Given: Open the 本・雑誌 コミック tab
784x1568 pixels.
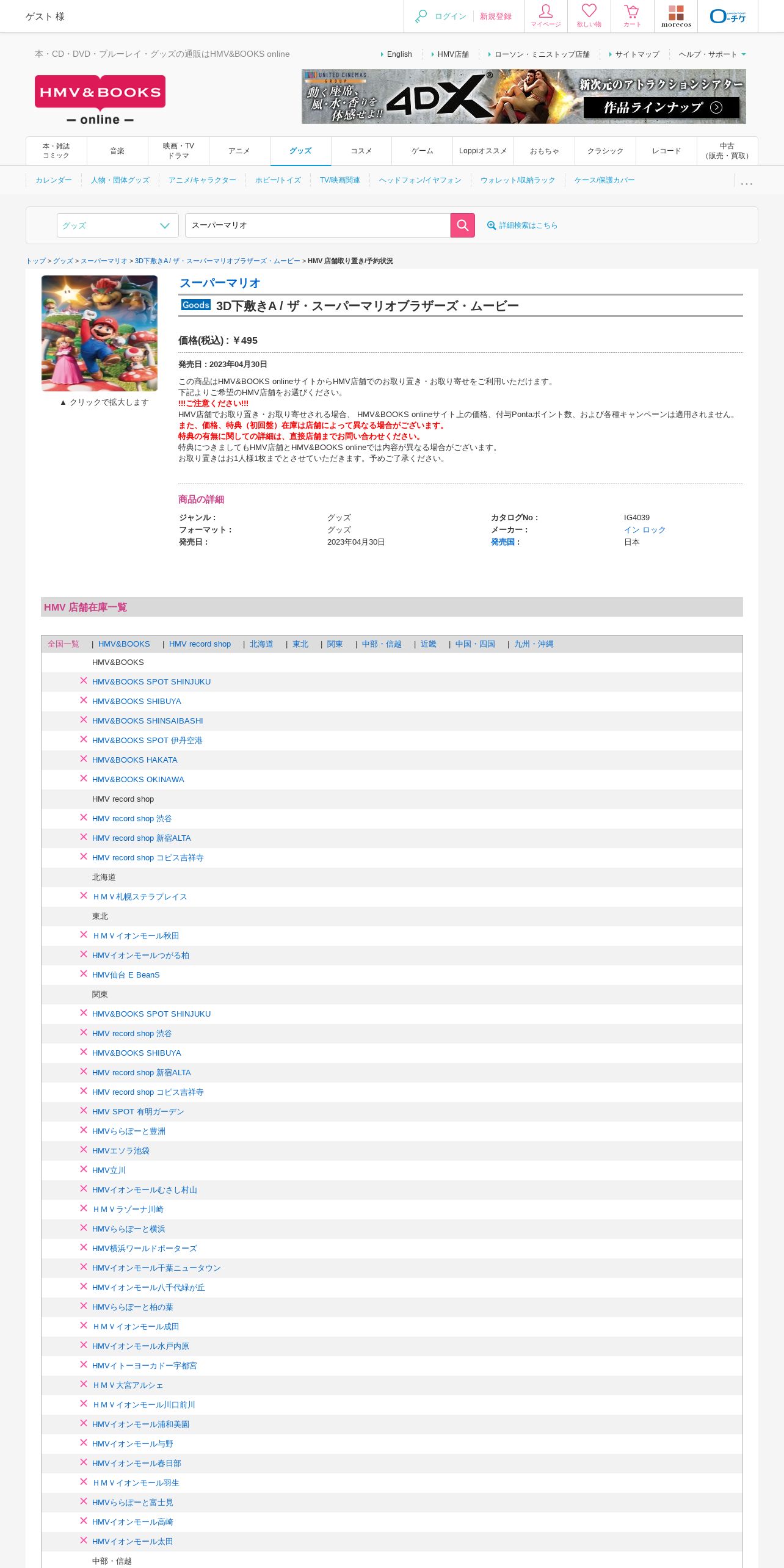Looking at the screenshot, I should (56, 151).
